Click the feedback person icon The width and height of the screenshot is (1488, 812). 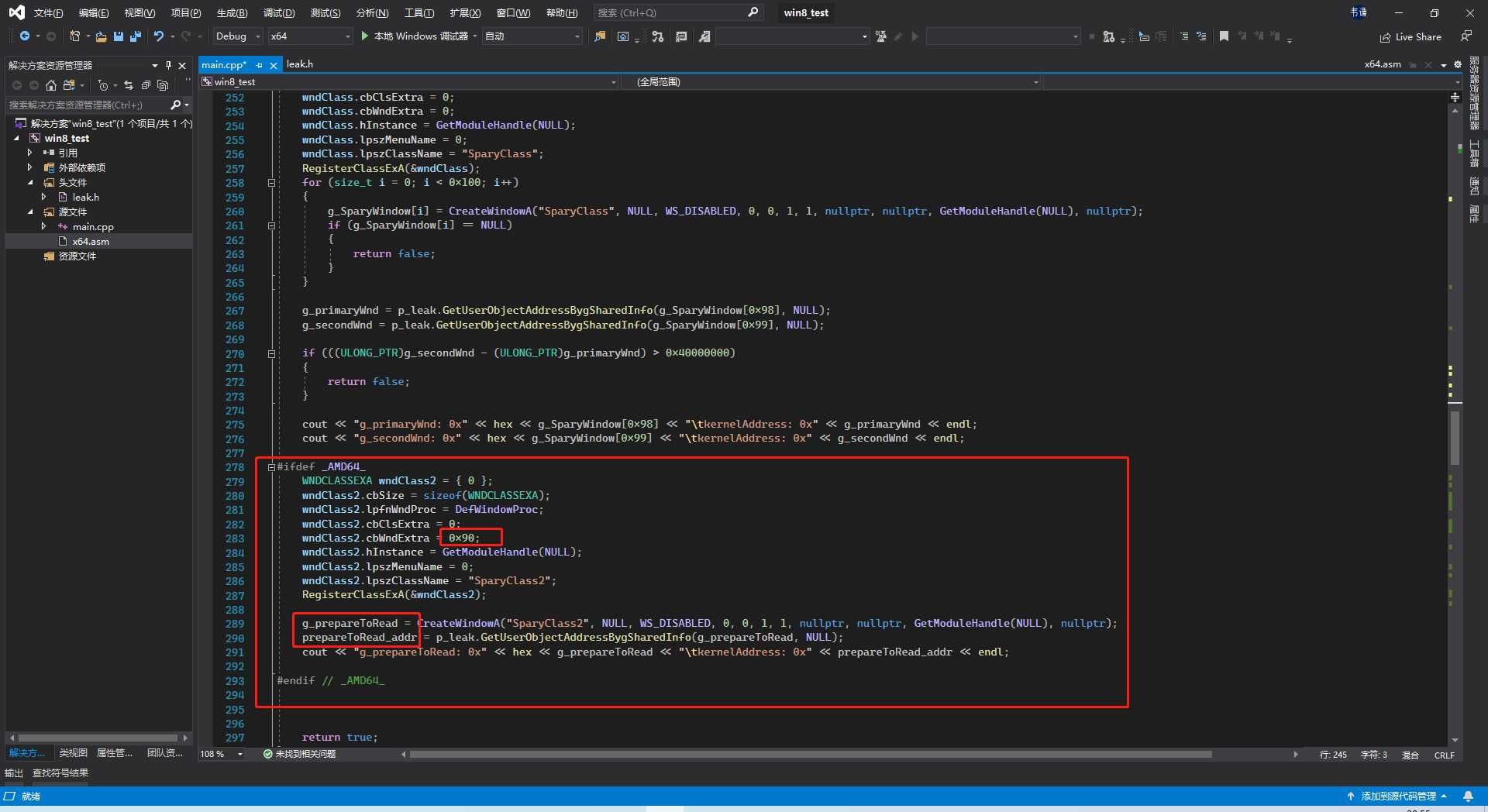[1466, 36]
